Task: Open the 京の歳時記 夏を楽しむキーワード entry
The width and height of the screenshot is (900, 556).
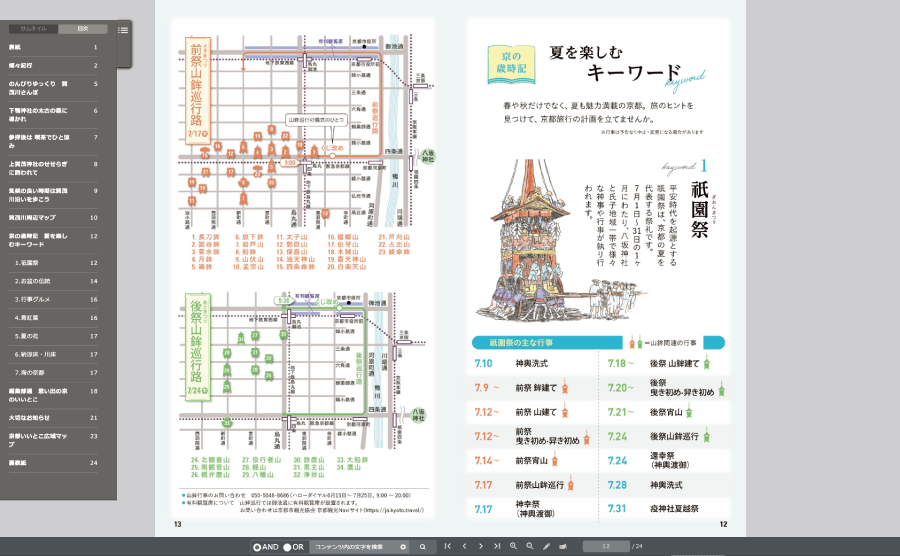Action: [53, 240]
